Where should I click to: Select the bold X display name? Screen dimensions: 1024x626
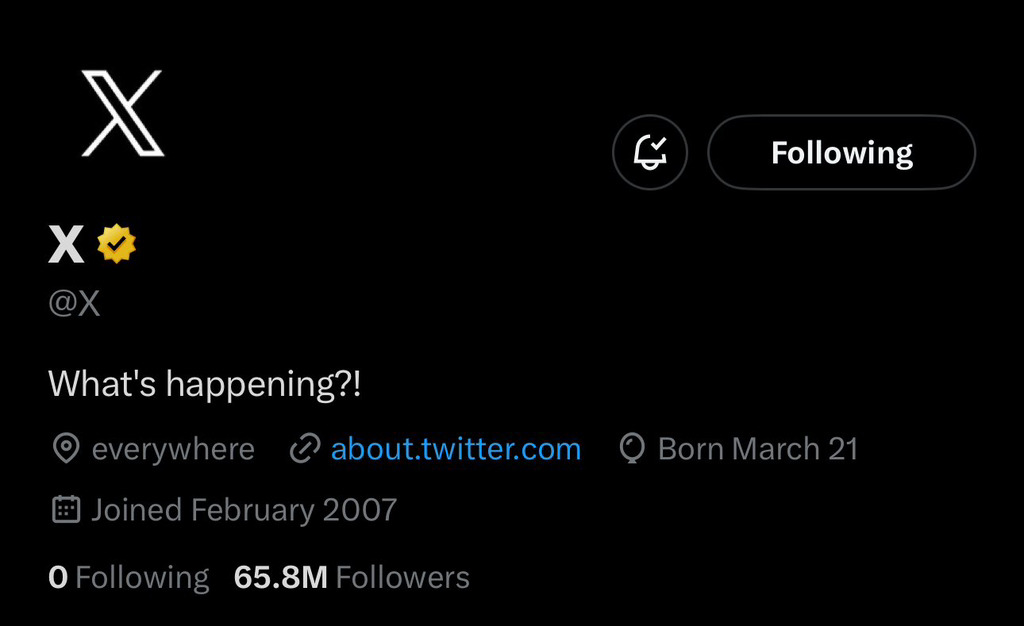(66, 244)
